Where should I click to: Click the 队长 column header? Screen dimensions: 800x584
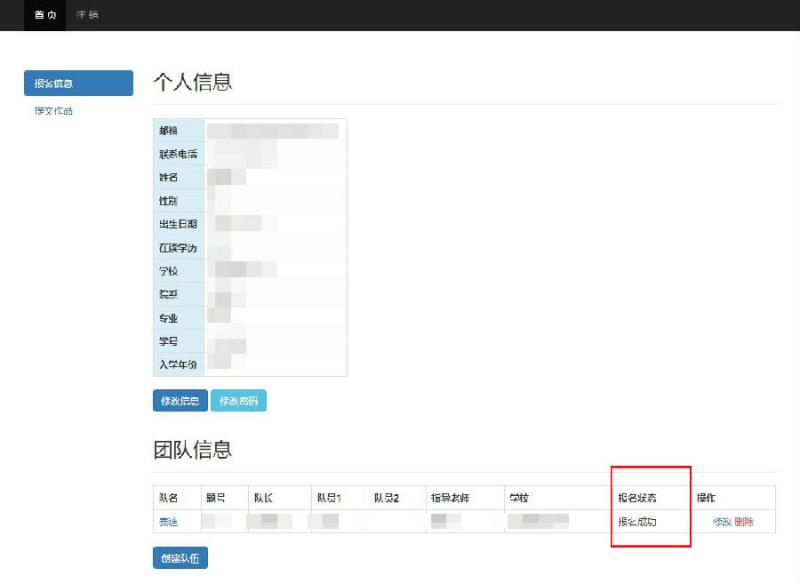[263, 498]
